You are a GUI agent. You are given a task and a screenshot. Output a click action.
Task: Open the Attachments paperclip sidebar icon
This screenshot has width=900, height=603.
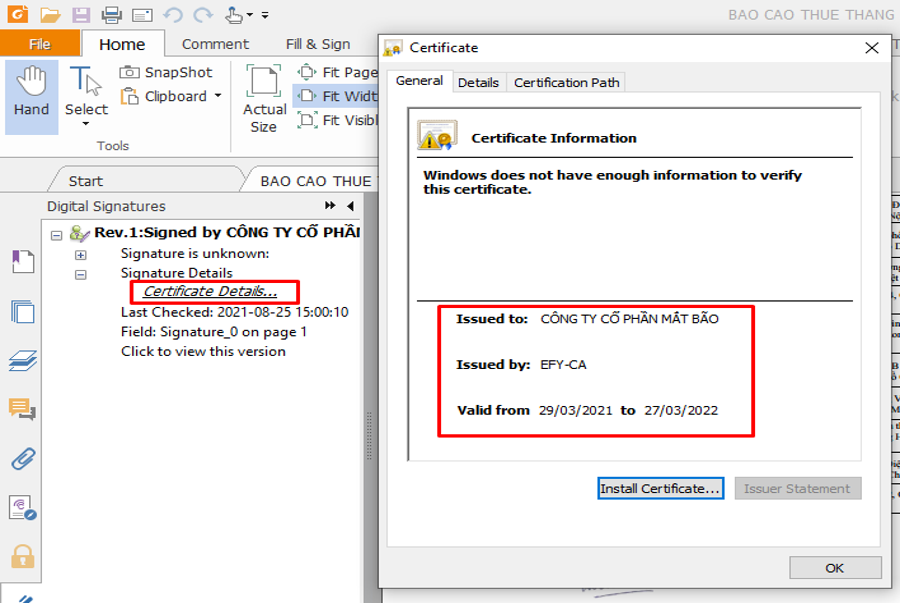point(23,459)
